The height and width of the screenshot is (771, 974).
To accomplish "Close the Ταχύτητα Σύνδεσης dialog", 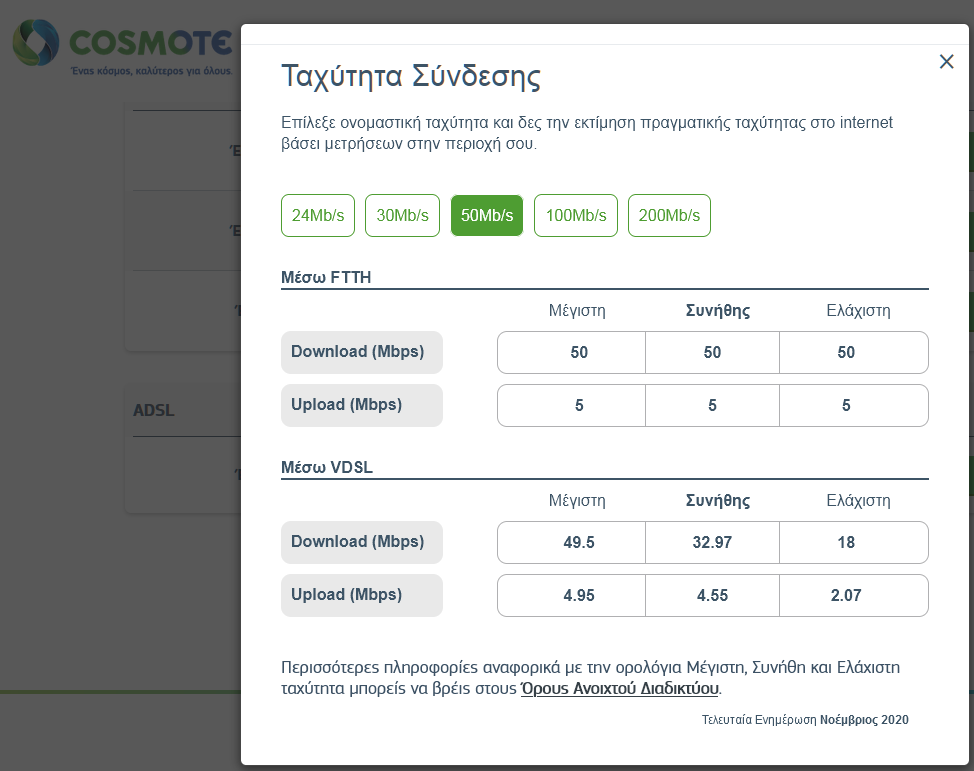I will (946, 62).
